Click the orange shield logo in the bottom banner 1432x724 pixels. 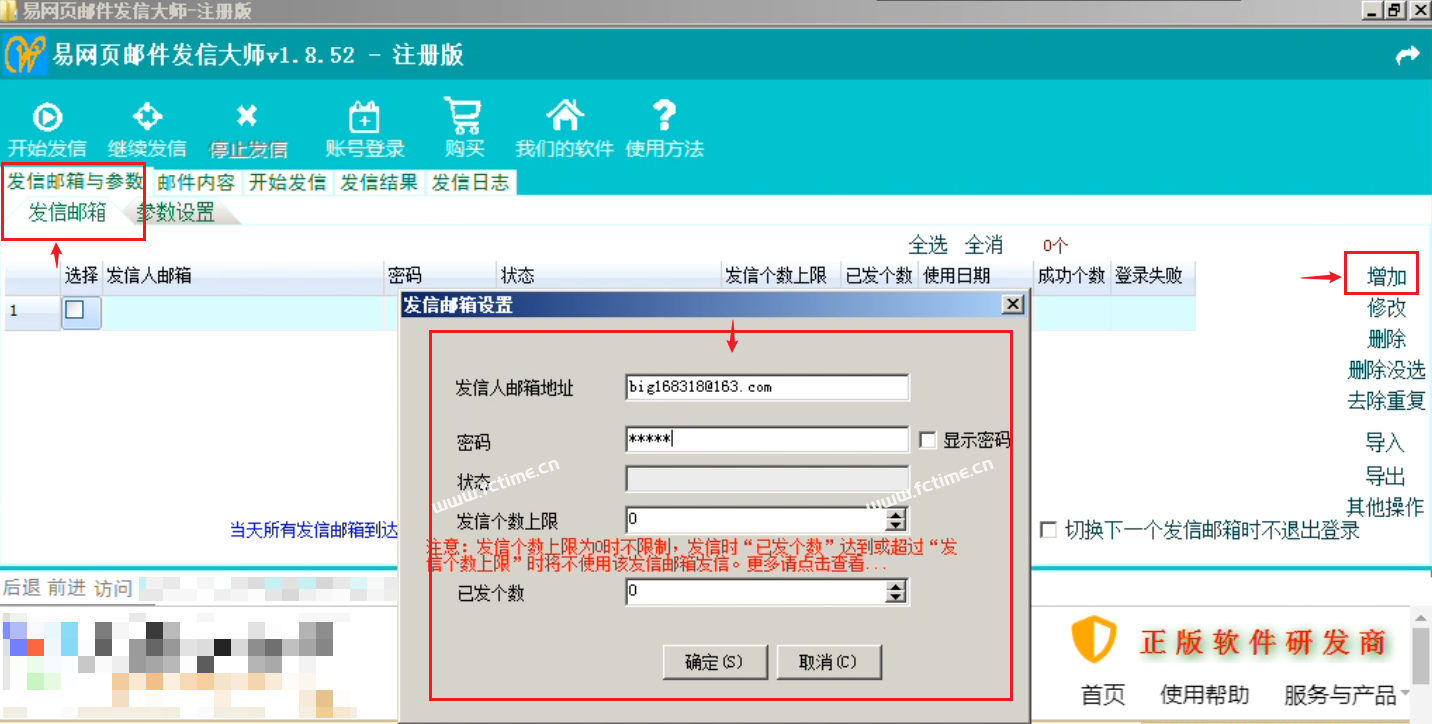pyautogui.click(x=1094, y=640)
